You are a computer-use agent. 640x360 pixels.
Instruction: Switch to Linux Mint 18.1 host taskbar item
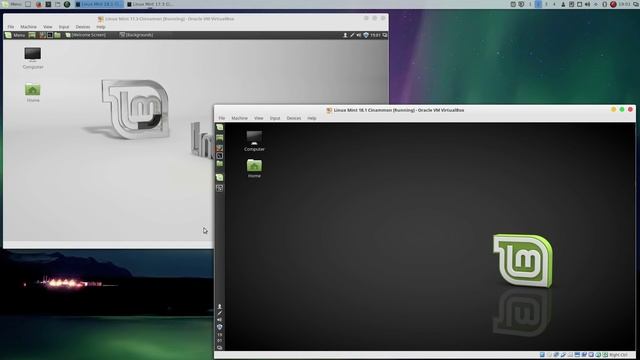(99, 4)
